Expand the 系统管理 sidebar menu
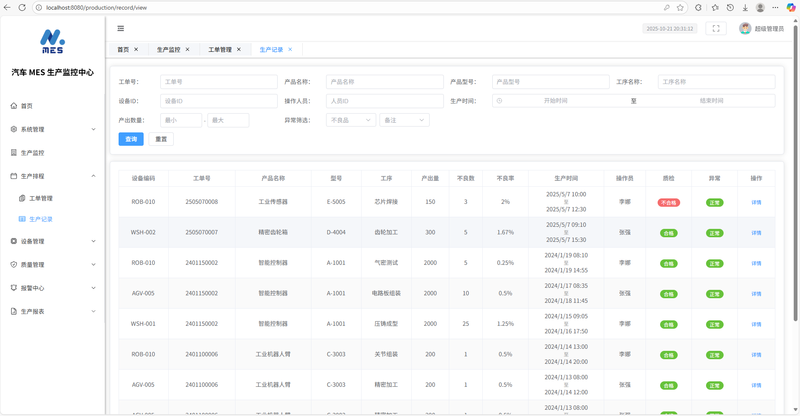800x416 pixels. (33, 129)
